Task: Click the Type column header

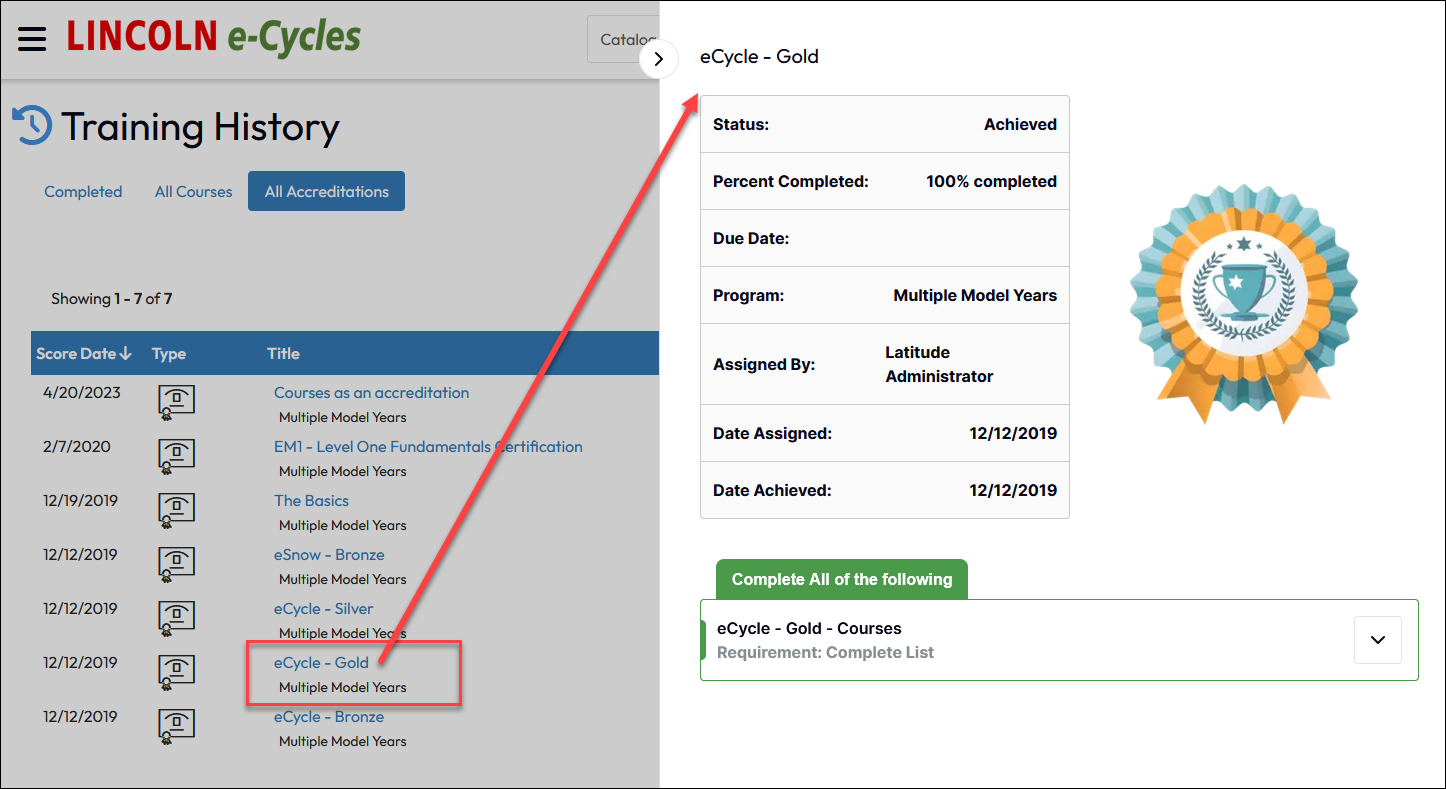Action: [169, 353]
